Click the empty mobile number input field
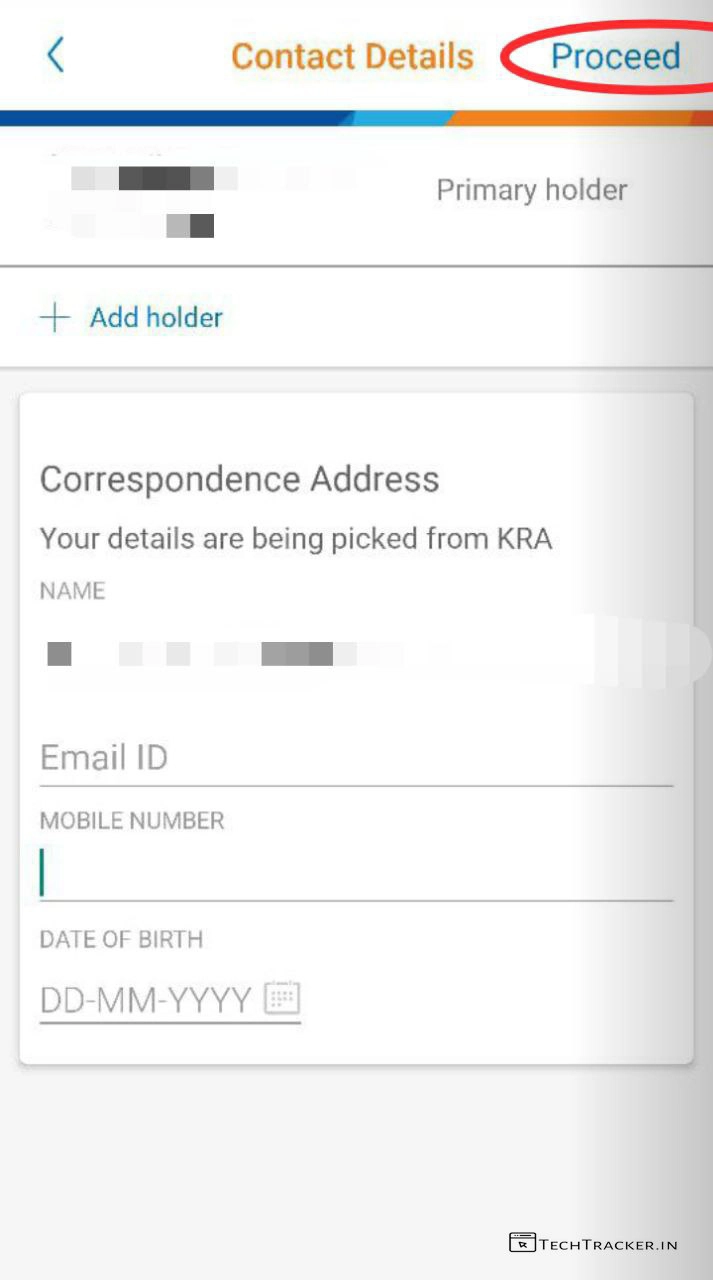The width and height of the screenshot is (713, 1280). tap(355, 873)
